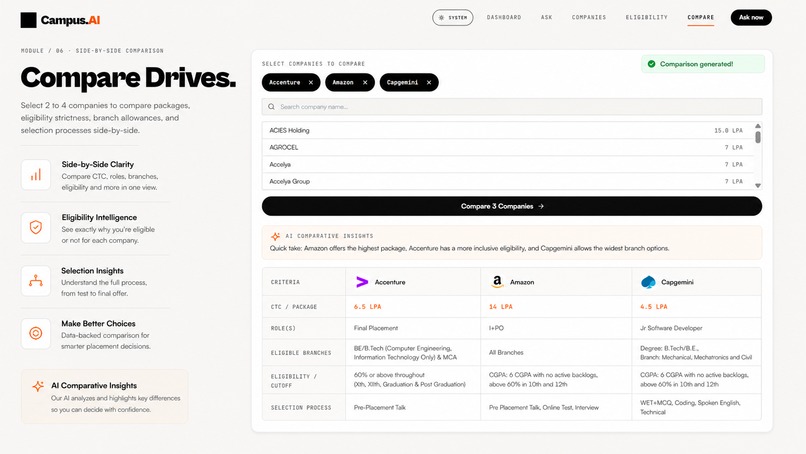Select the Accelya Group company row
806x454 pixels.
508,181
